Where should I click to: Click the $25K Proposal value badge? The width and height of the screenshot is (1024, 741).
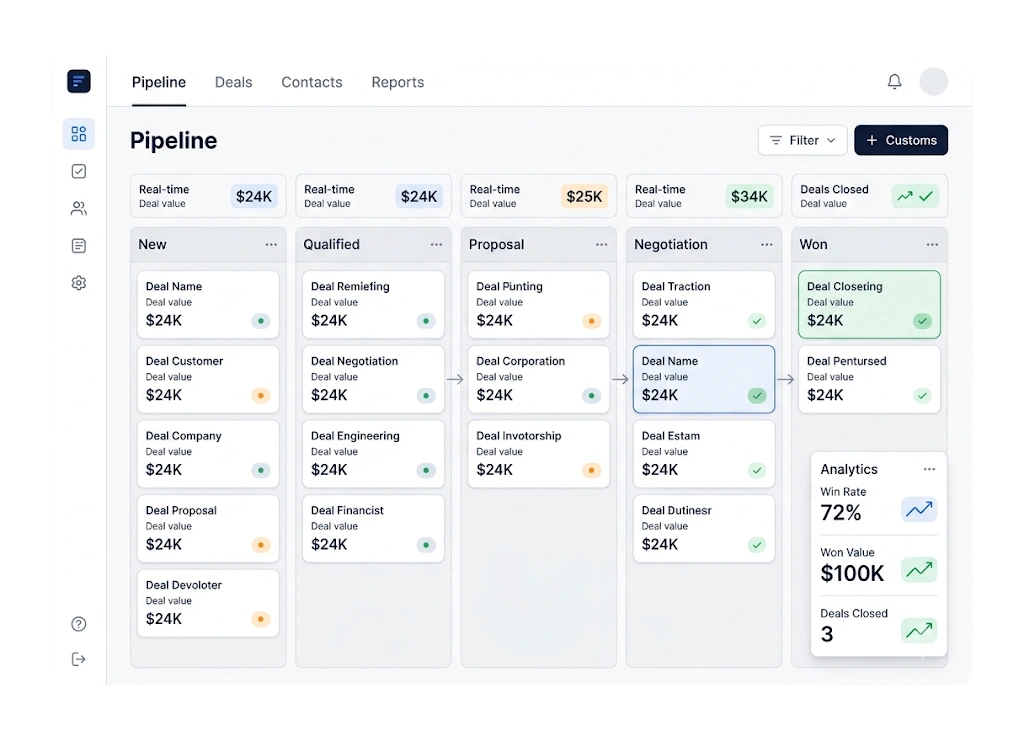(x=584, y=197)
